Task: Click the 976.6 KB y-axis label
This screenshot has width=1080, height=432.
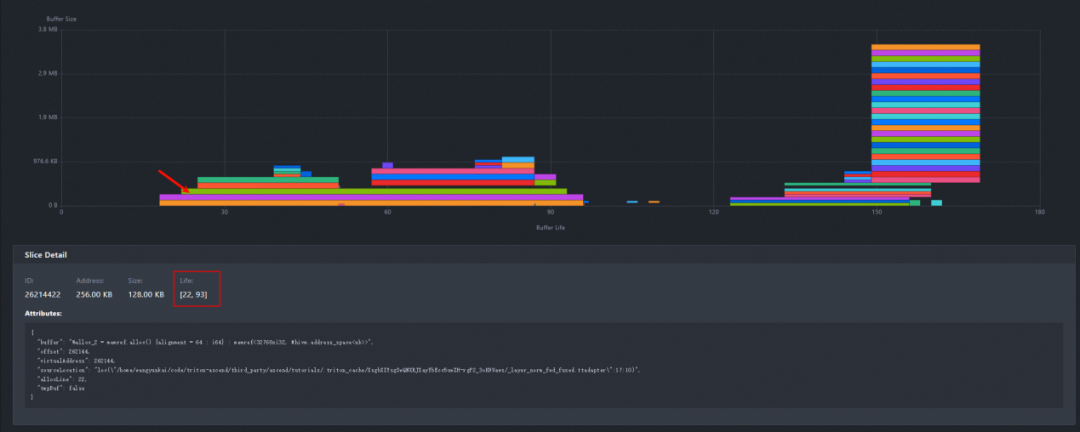Action: [45, 162]
